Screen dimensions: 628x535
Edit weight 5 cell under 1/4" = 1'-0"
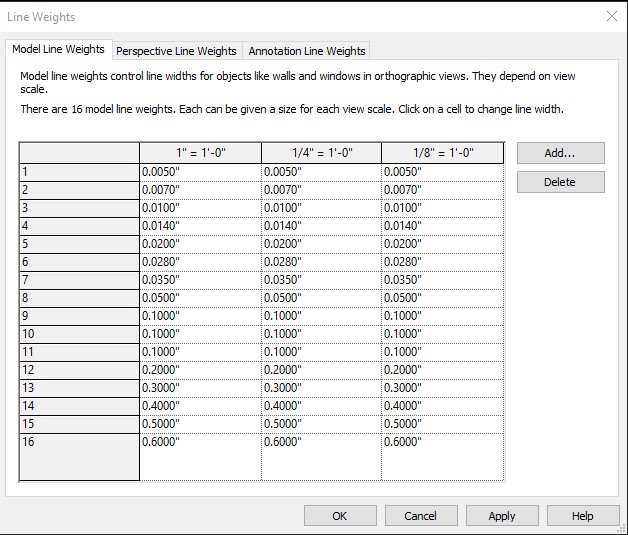click(322, 244)
